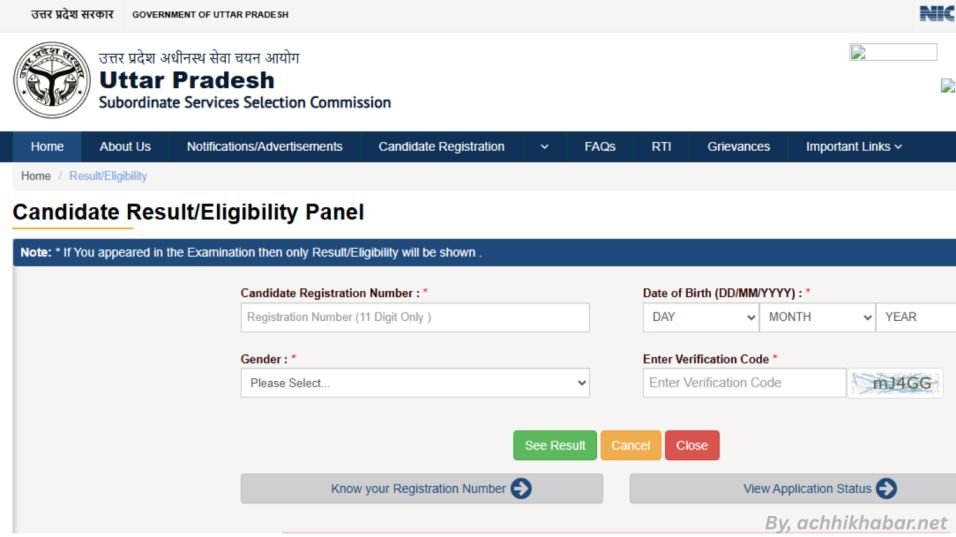This screenshot has height=537, width=956.
Task: Click the Home breadcrumb link
Action: (36, 176)
